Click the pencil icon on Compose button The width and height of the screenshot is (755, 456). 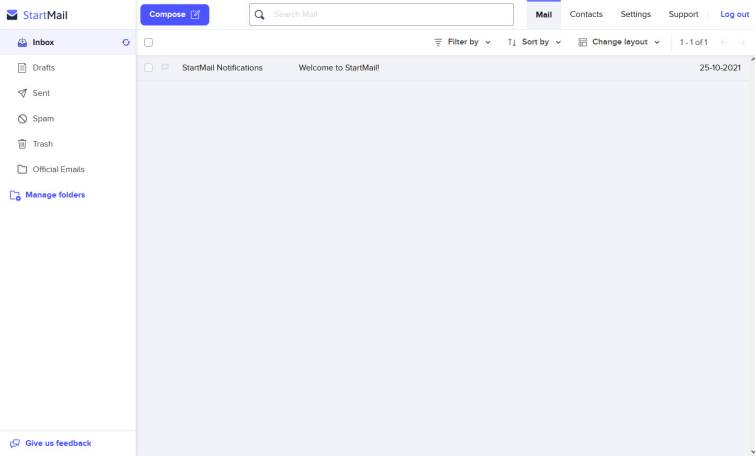[x=195, y=14]
